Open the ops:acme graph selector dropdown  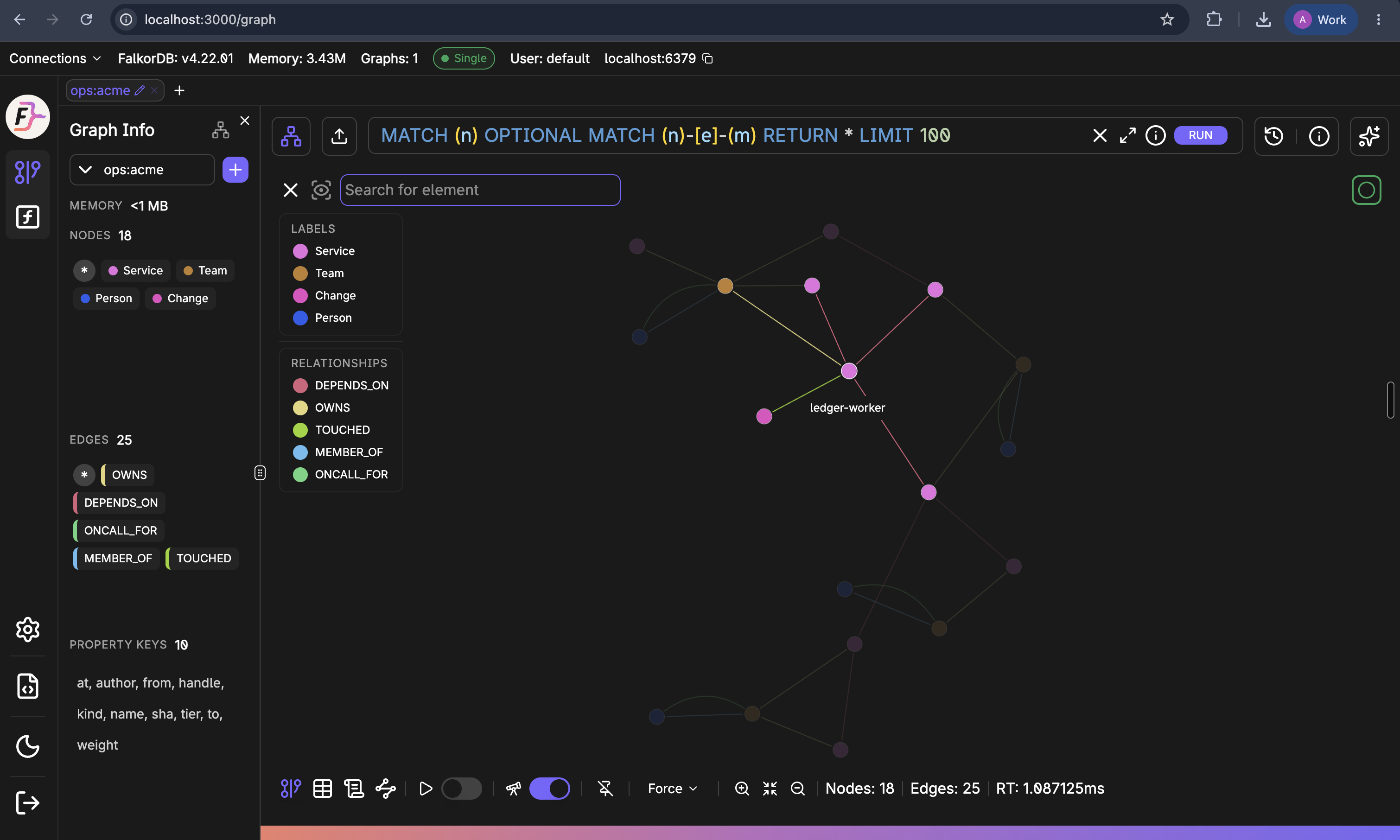(x=142, y=170)
